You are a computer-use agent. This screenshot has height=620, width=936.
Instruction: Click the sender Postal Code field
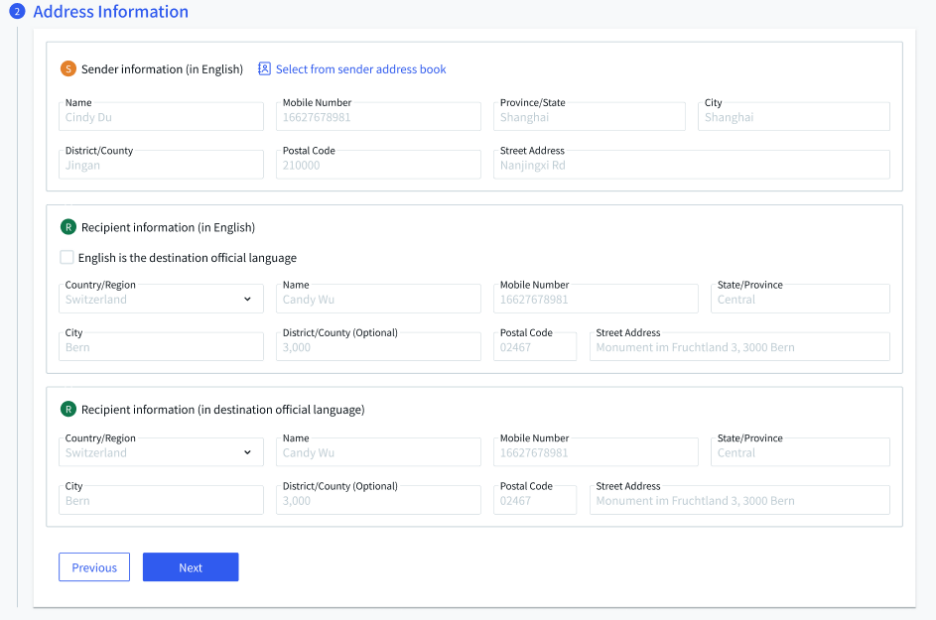click(378, 165)
